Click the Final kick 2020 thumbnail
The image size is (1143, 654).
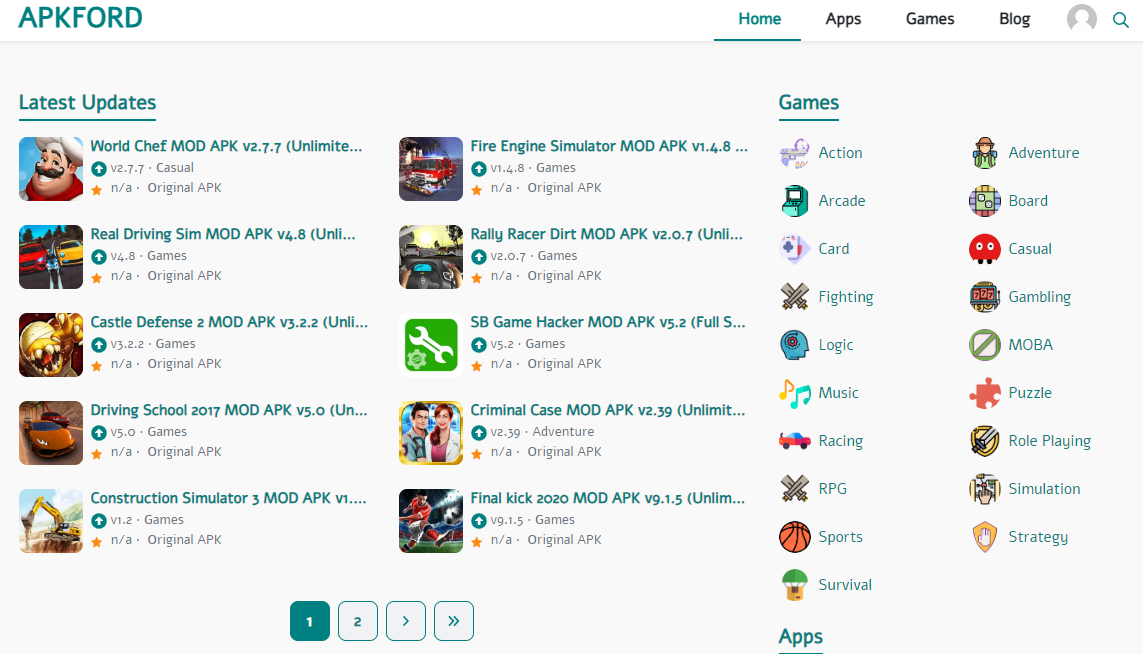point(431,521)
